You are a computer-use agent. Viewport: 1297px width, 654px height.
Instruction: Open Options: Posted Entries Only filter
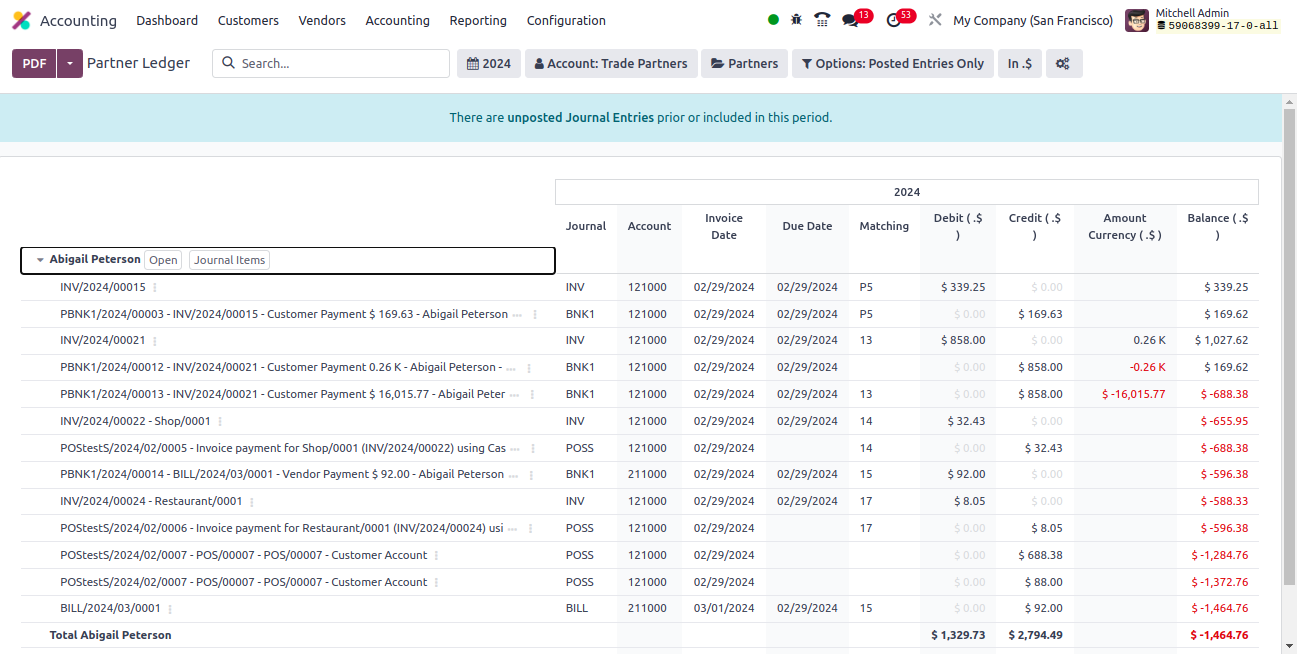click(893, 63)
